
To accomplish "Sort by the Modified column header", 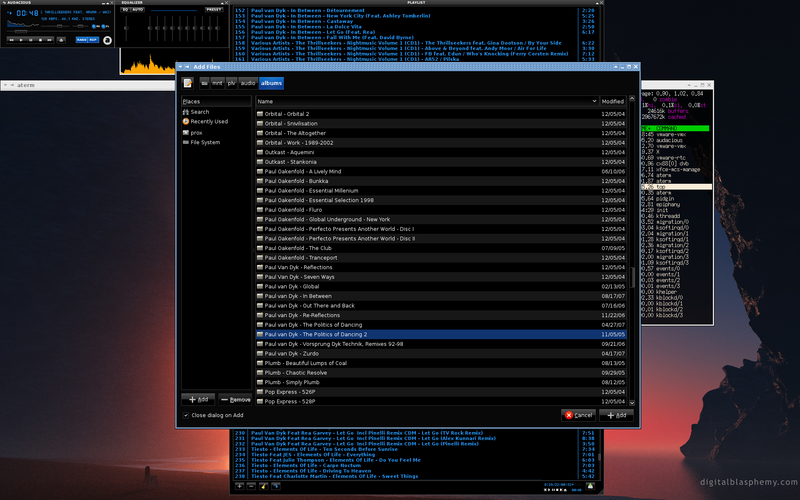I will 613,102.
